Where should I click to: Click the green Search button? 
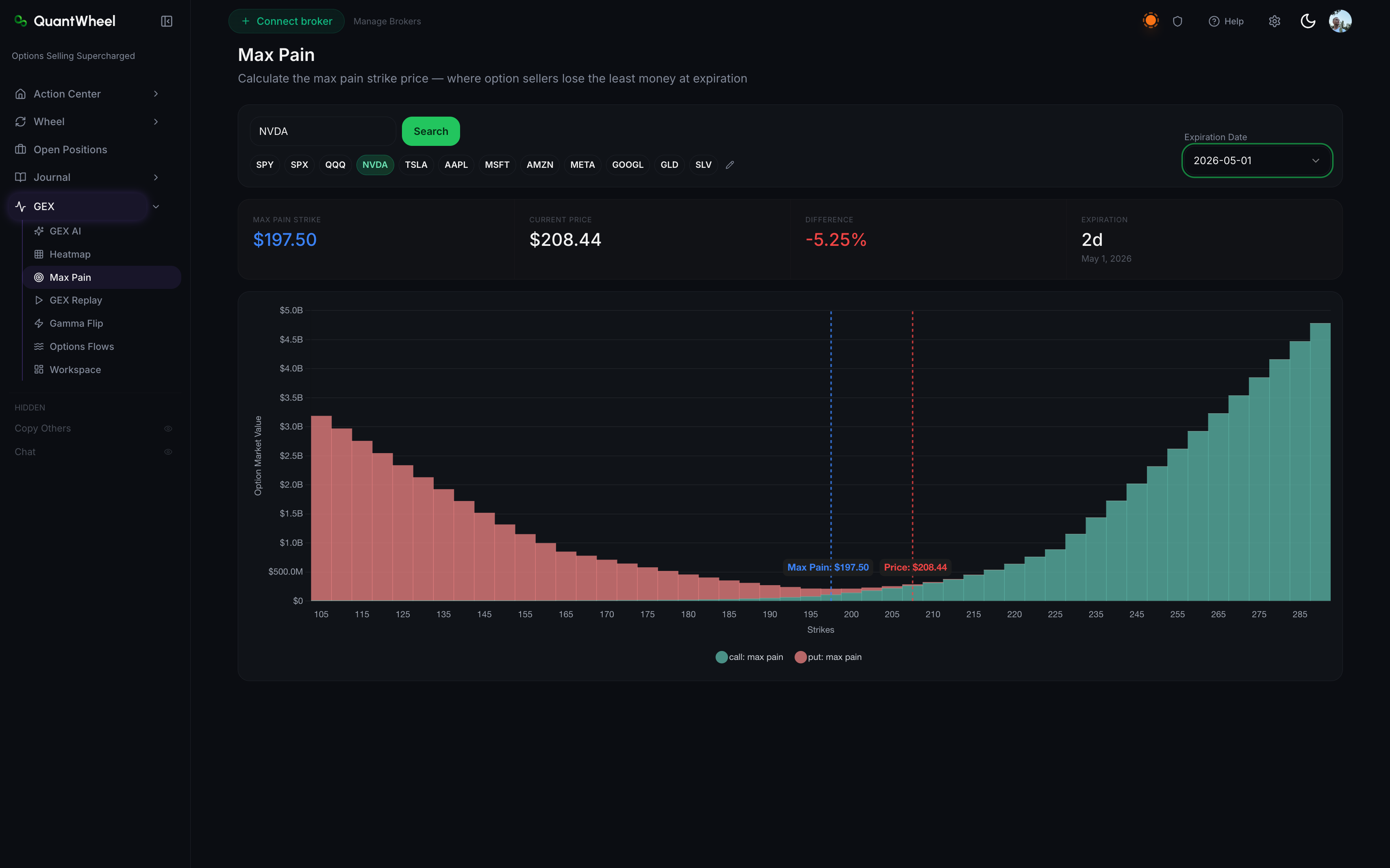(x=430, y=132)
